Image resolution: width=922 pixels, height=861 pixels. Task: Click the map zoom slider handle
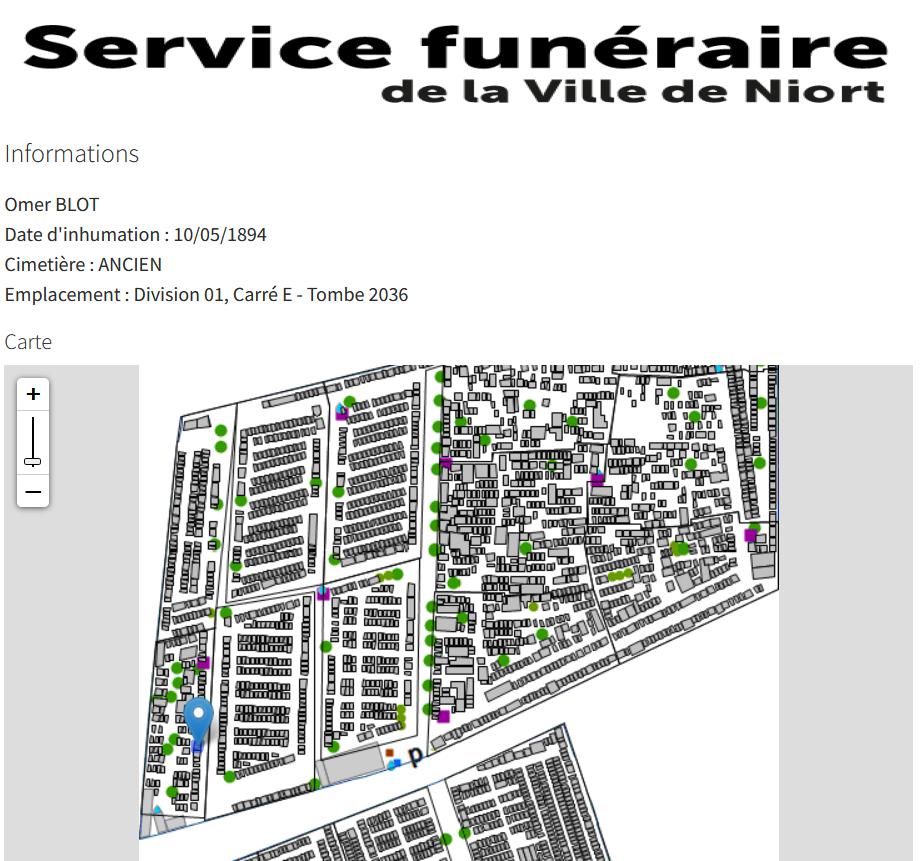[x=33, y=462]
